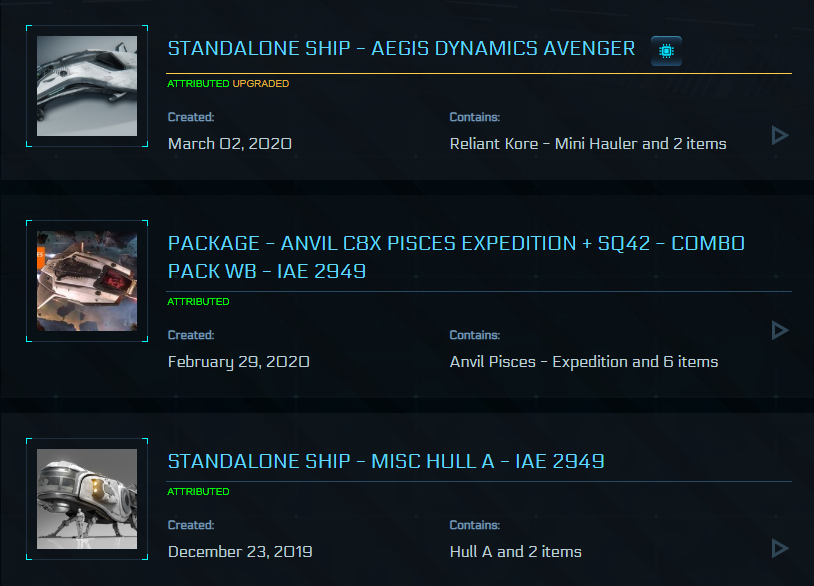Click ATTRIBUTED label under Hull A title
This screenshot has width=814, height=586.
point(198,492)
